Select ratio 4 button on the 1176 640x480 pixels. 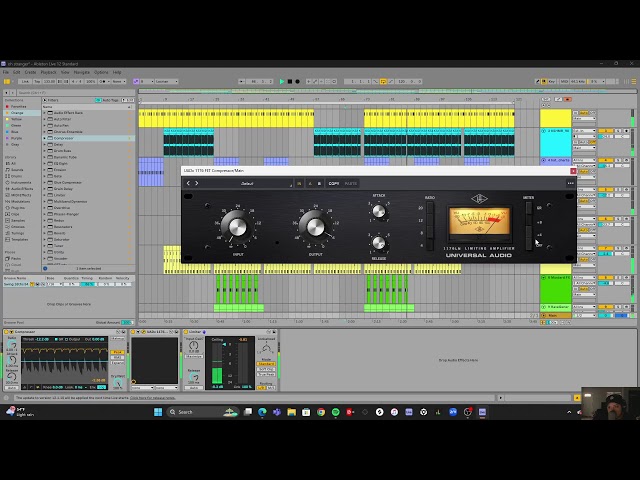(429, 245)
